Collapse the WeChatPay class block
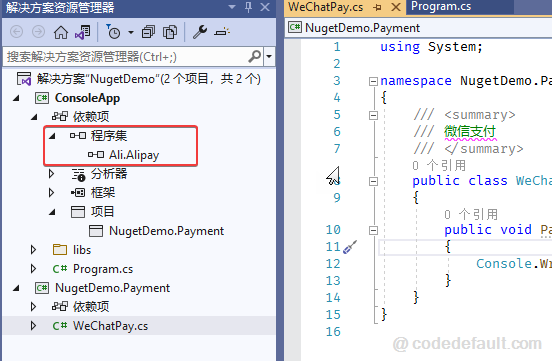This screenshot has height=361, width=552. coord(373,181)
